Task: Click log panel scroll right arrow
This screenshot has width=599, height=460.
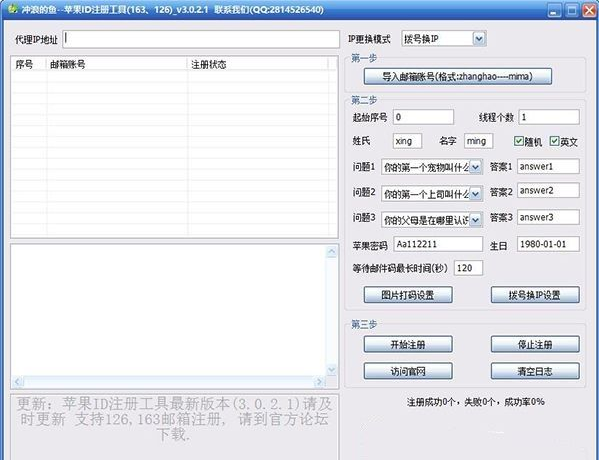Action: 319,381
